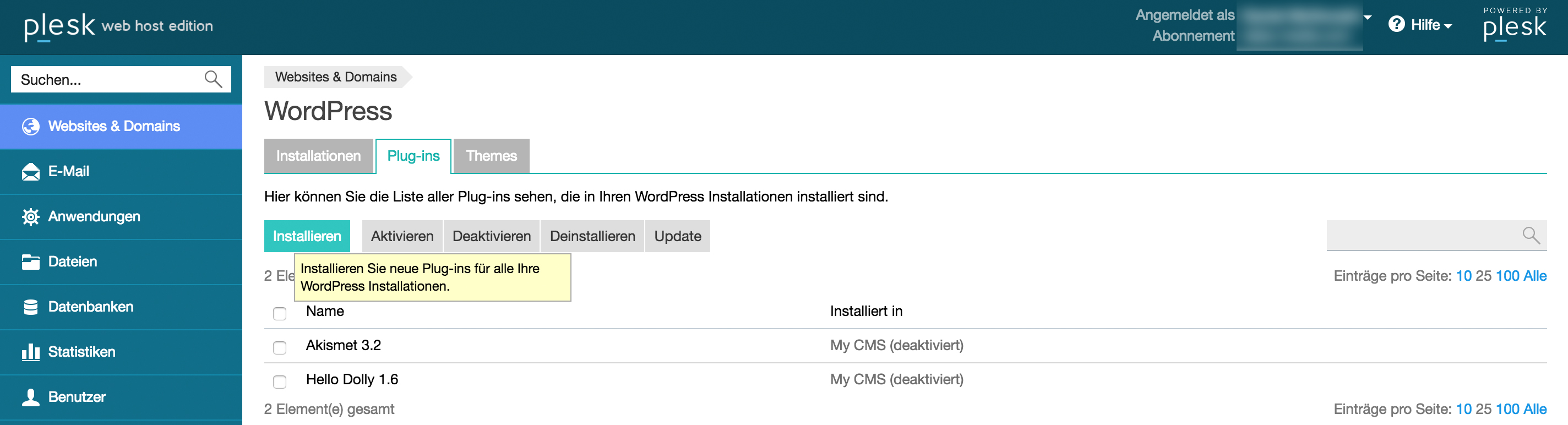Viewport: 1568px width, 425px height.
Task: Click the Installieren button
Action: [307, 236]
